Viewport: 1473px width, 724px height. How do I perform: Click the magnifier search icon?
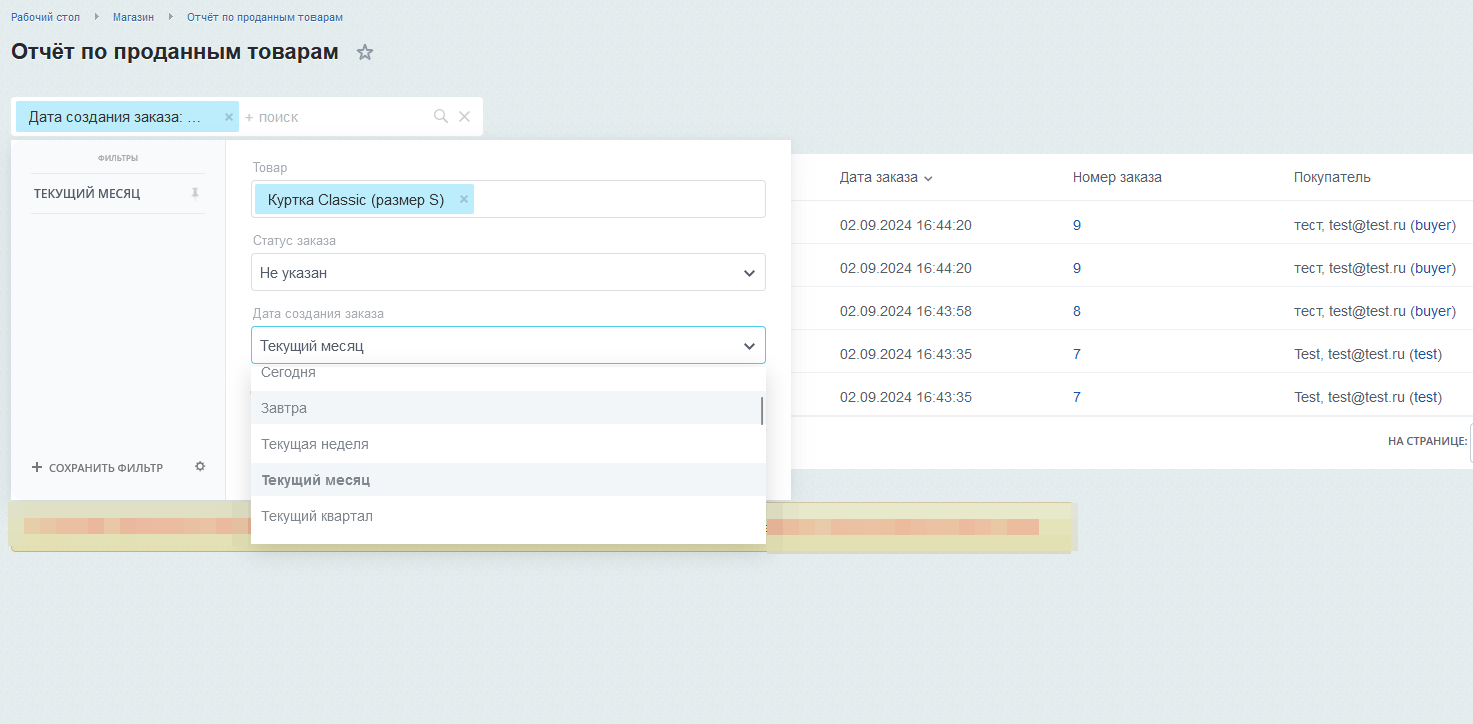(440, 117)
